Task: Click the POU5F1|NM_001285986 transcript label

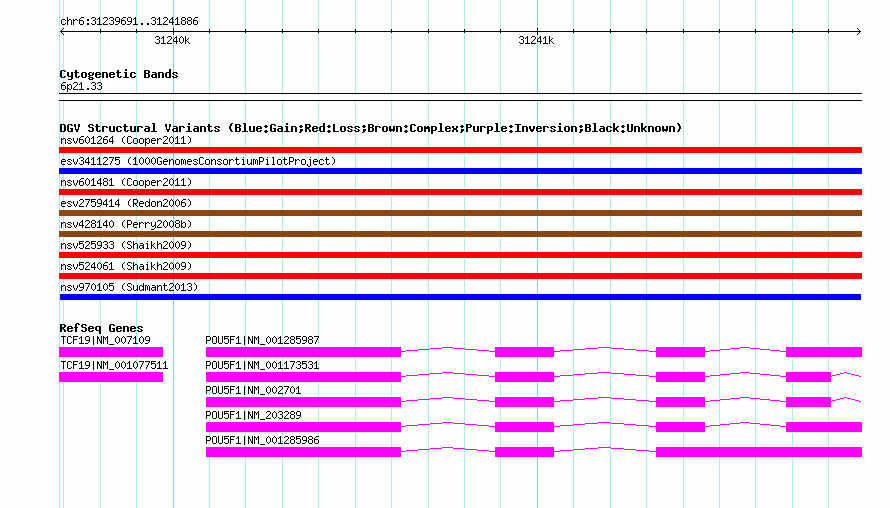Action: 262,440
